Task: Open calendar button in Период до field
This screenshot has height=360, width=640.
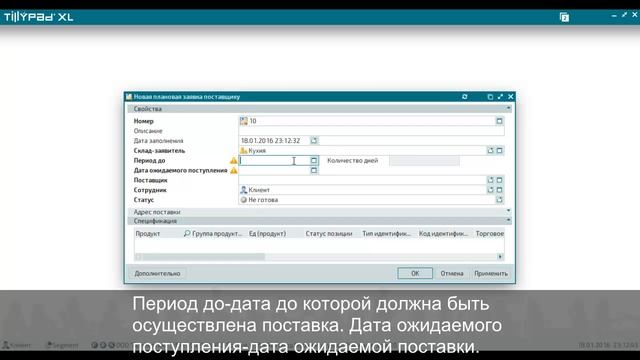Action: click(313, 160)
